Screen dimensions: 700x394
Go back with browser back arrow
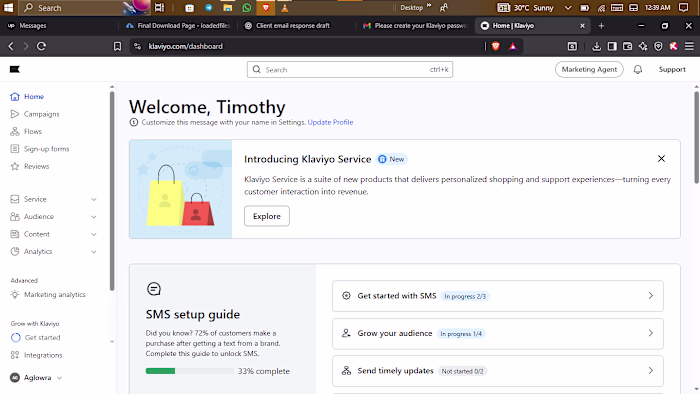pos(11,46)
